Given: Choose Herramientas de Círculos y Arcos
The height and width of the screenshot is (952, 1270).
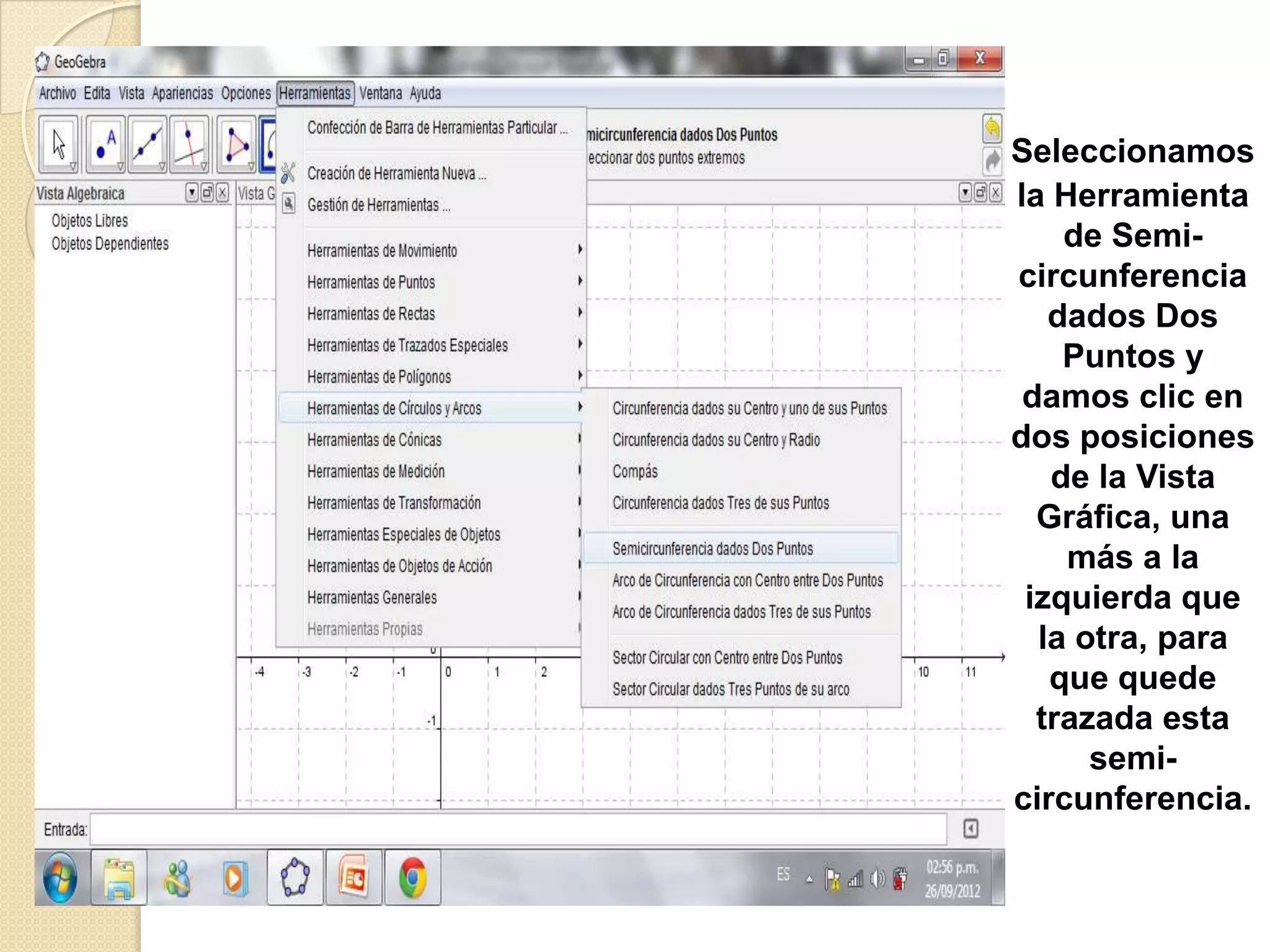Looking at the screenshot, I should [430, 408].
